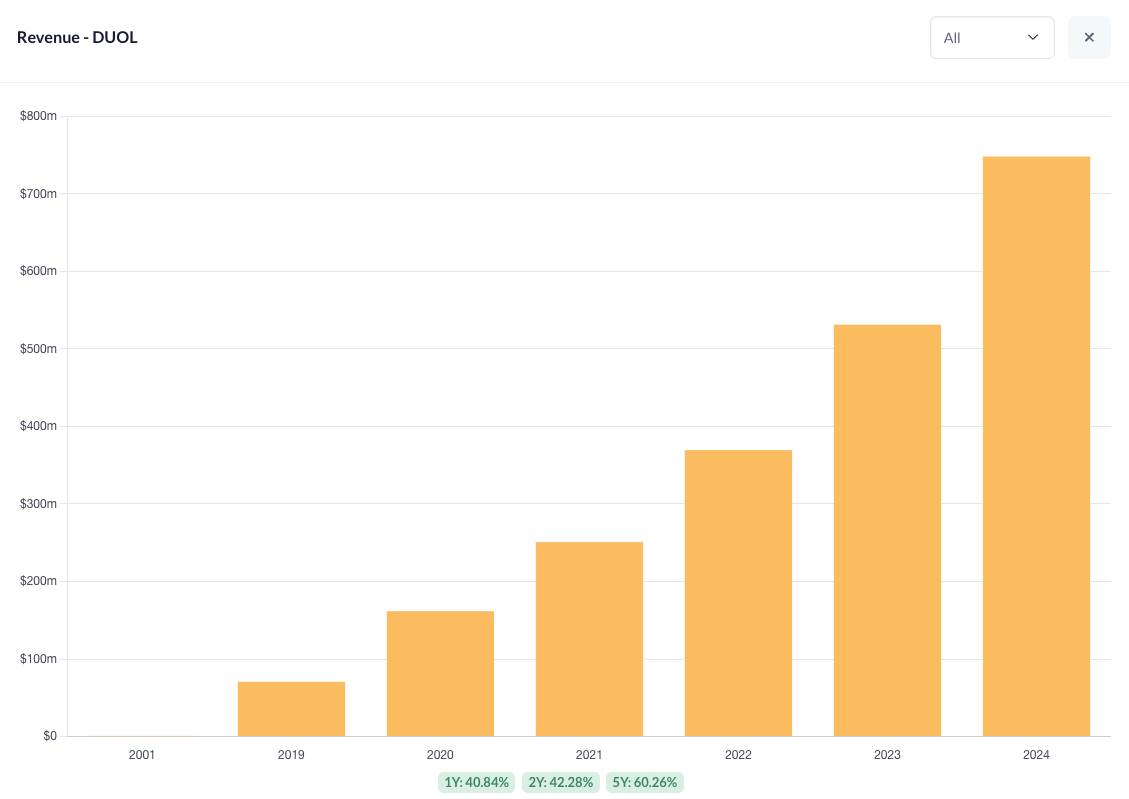Click the 2024 revenue bar
Viewport: 1129px width, 799px height.
(x=1036, y=446)
